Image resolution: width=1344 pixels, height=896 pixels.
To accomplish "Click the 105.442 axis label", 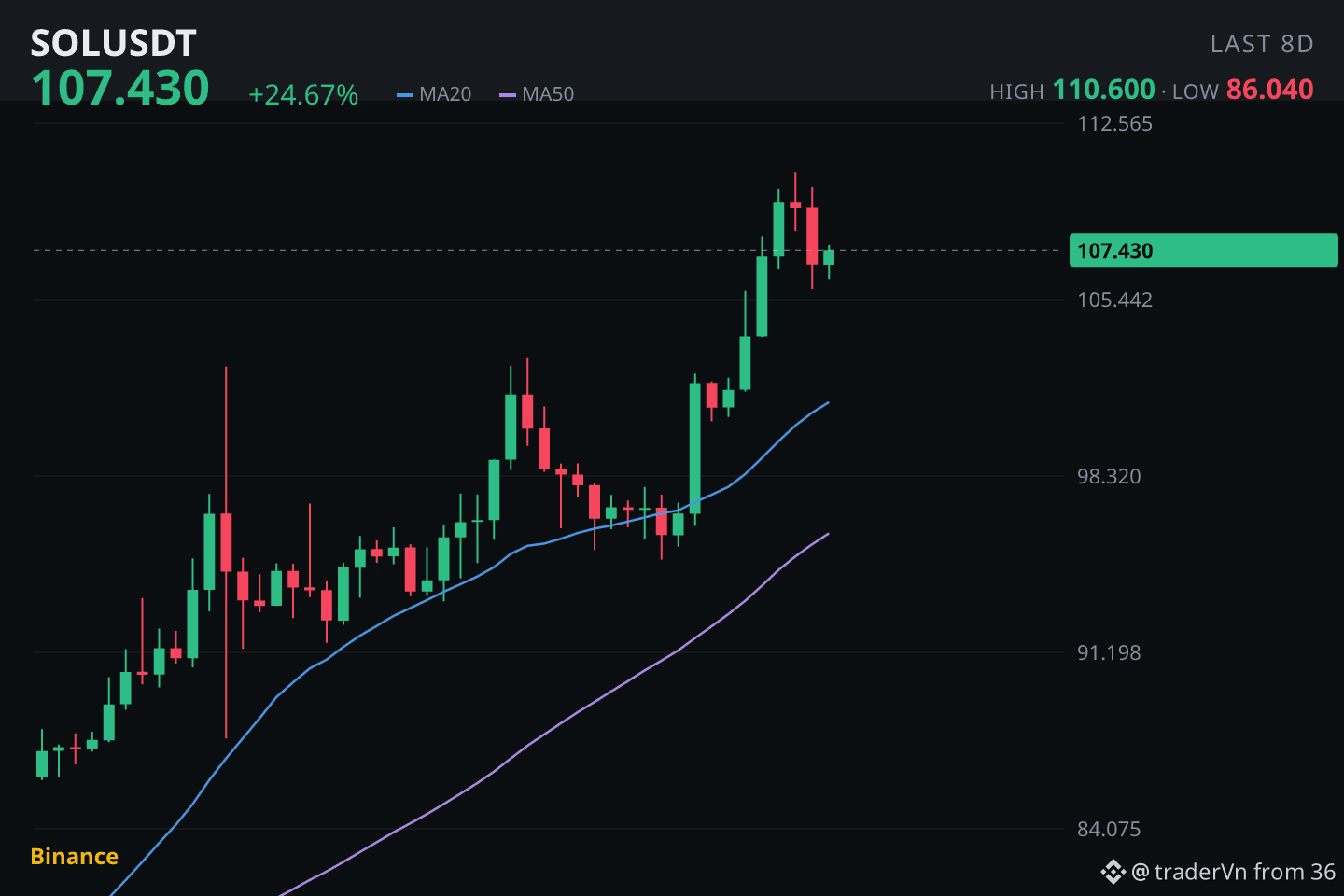I will coord(1114,301).
